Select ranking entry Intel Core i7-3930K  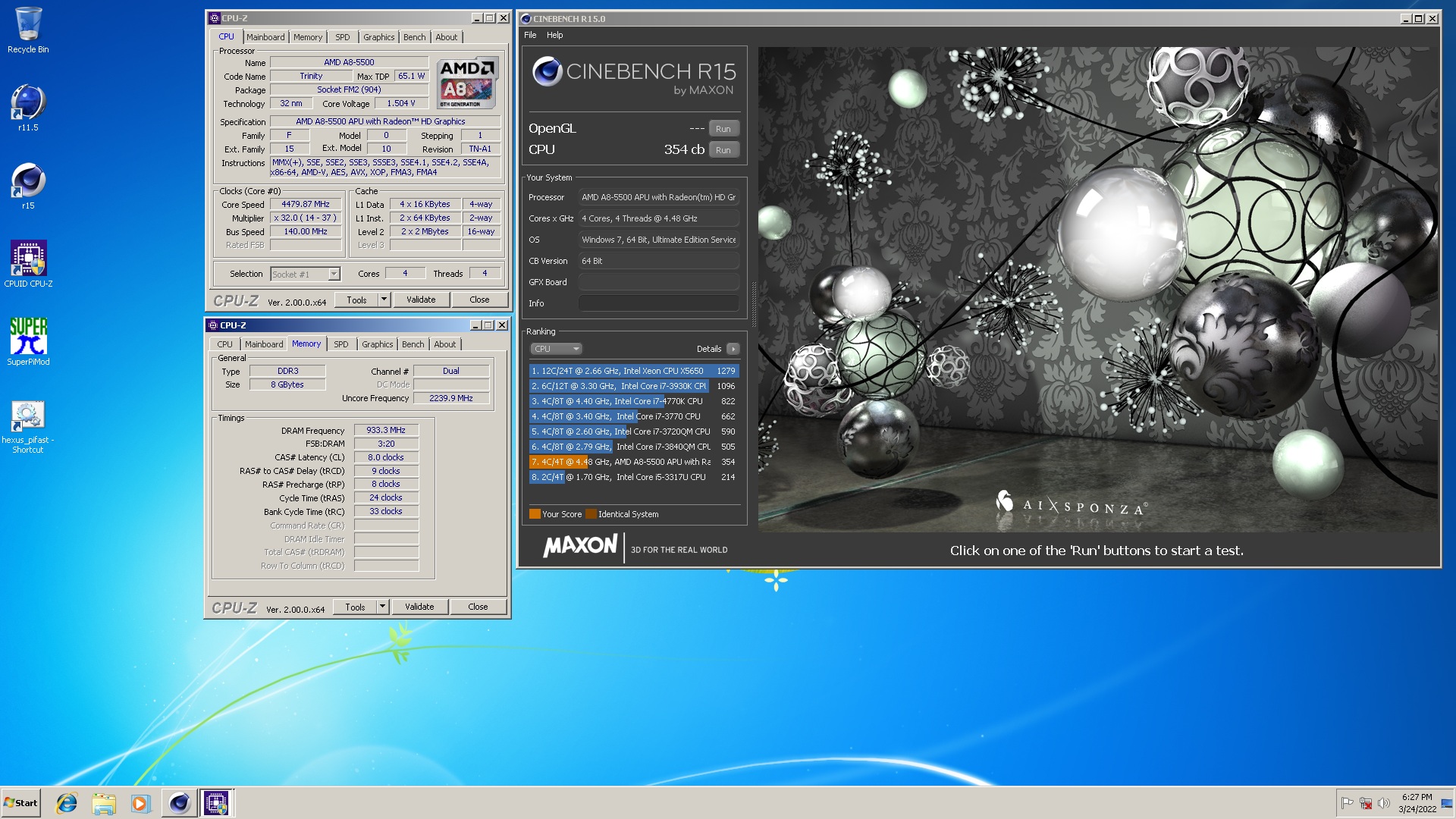coord(634,386)
